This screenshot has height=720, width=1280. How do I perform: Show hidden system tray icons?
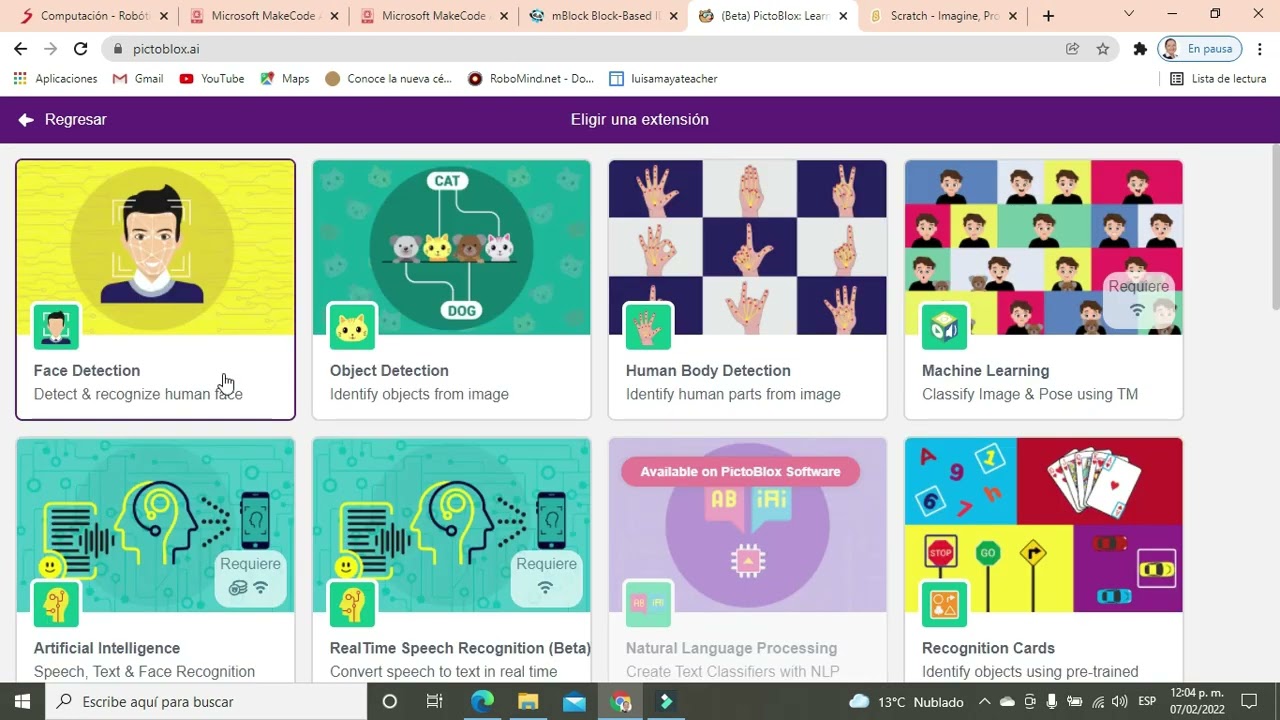coord(985,702)
